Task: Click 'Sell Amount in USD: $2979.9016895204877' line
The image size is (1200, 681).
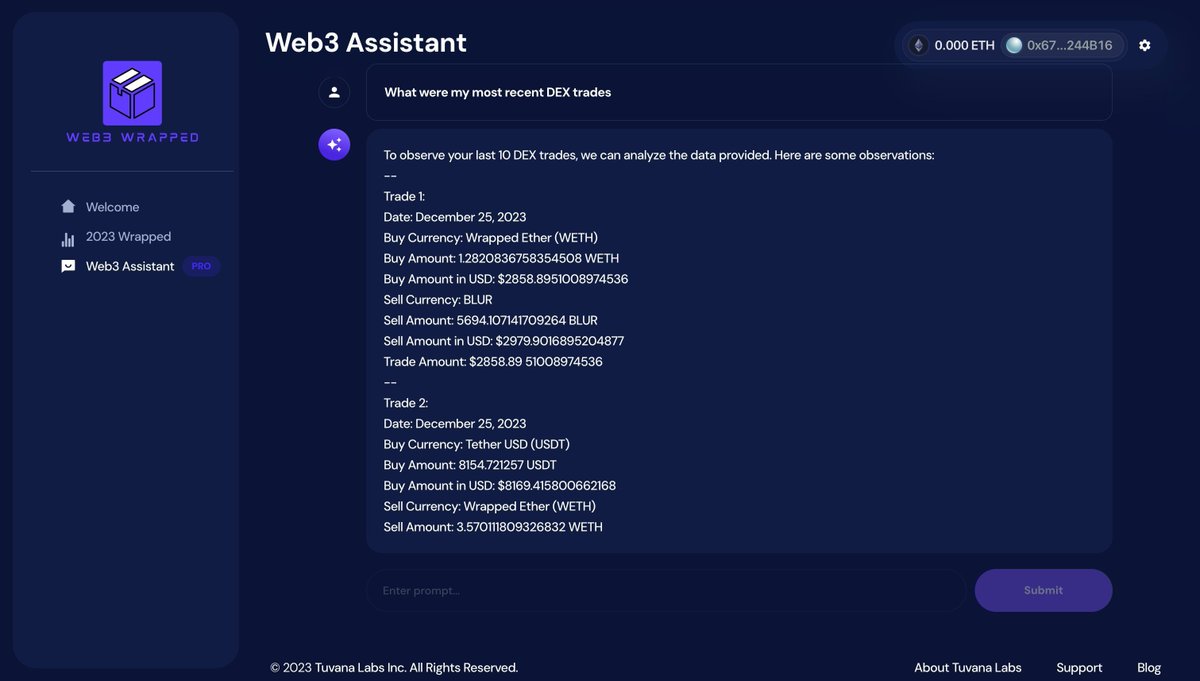Action: pyautogui.click(x=504, y=341)
